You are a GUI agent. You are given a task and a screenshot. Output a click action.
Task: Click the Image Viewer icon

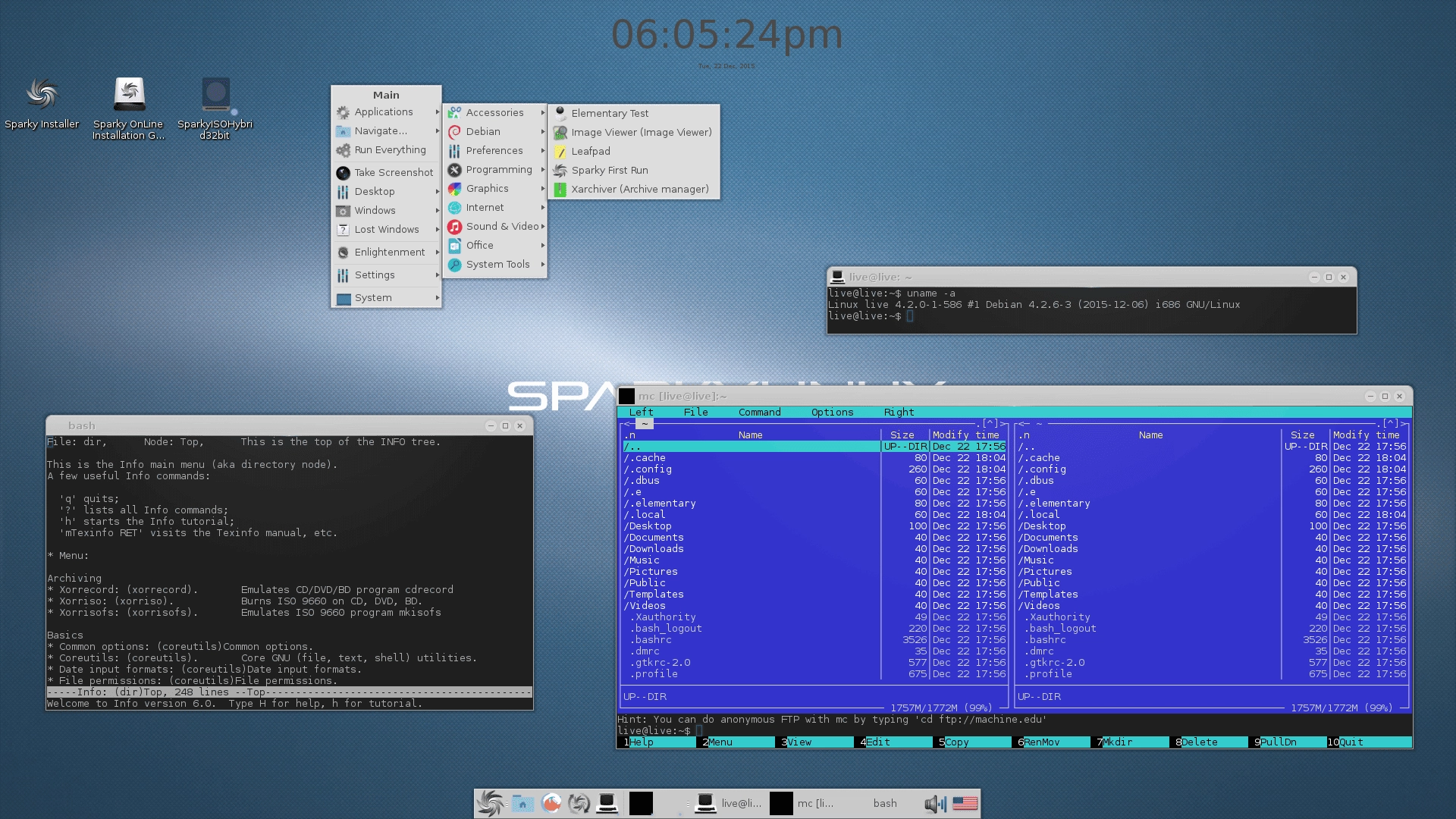pyautogui.click(x=560, y=132)
